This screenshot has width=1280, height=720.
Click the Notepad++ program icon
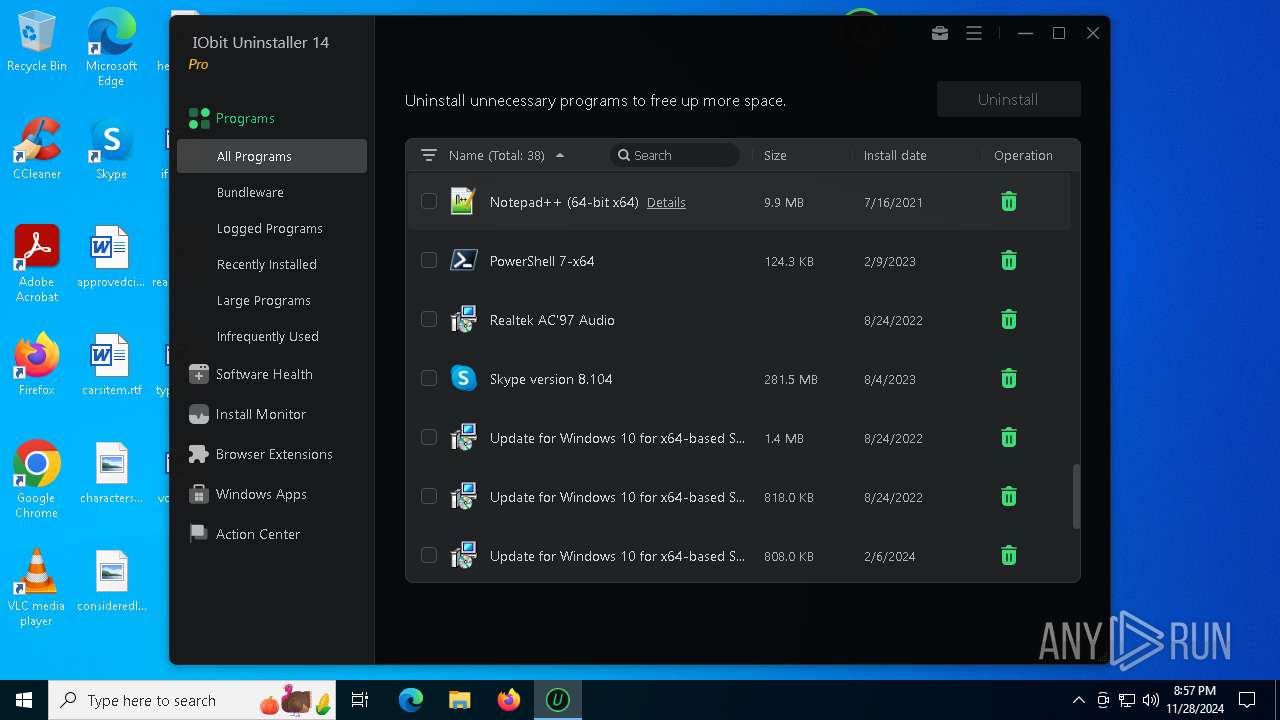463,201
